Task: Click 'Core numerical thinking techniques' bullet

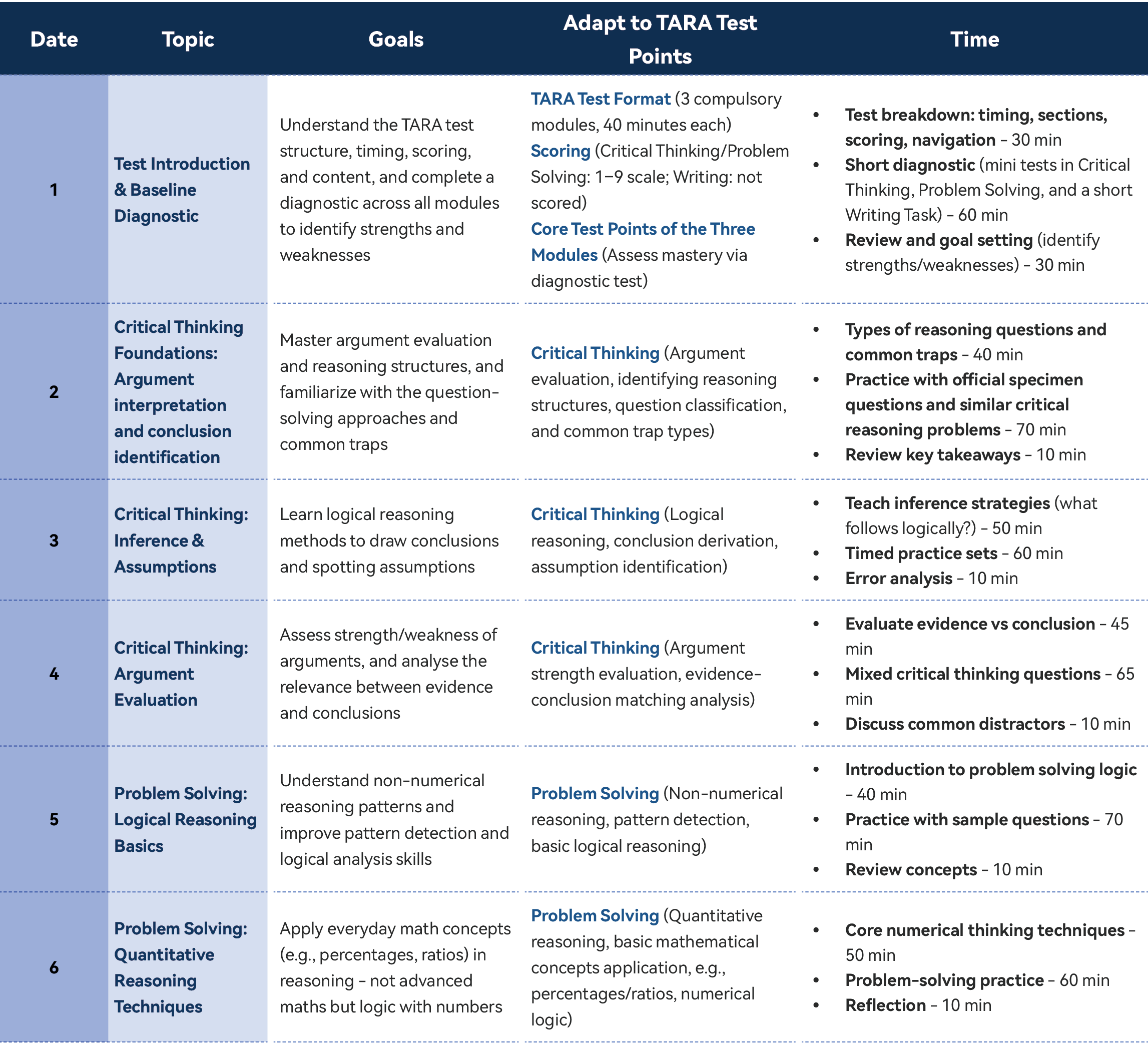Action: [x=984, y=930]
